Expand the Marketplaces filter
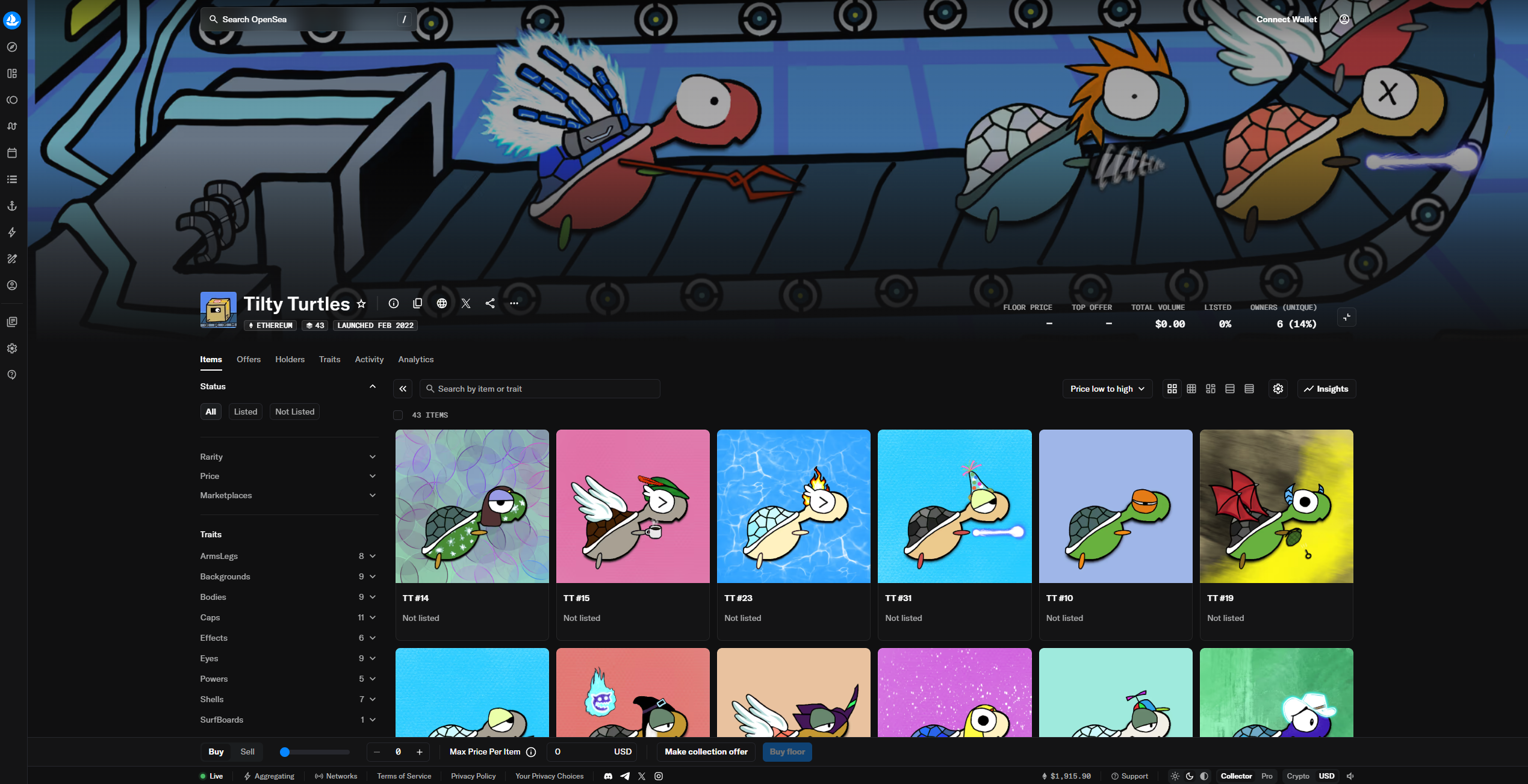This screenshot has height=784, width=1528. click(x=288, y=495)
